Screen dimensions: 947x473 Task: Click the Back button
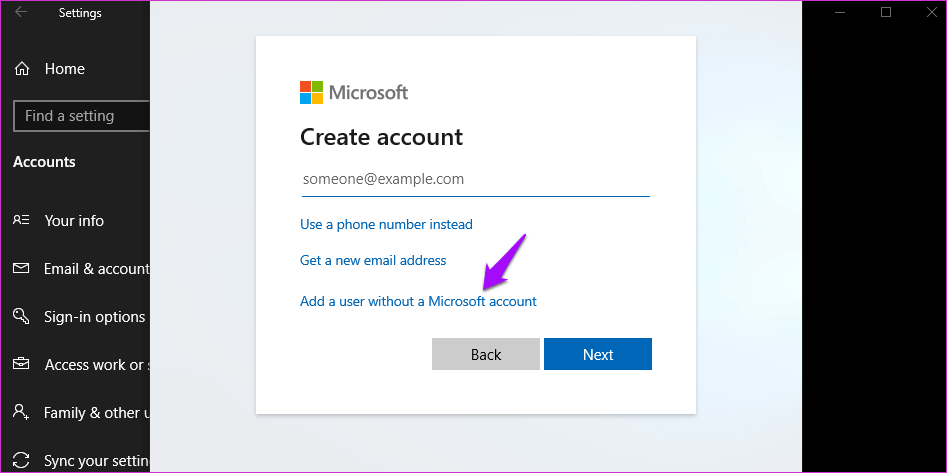click(486, 354)
